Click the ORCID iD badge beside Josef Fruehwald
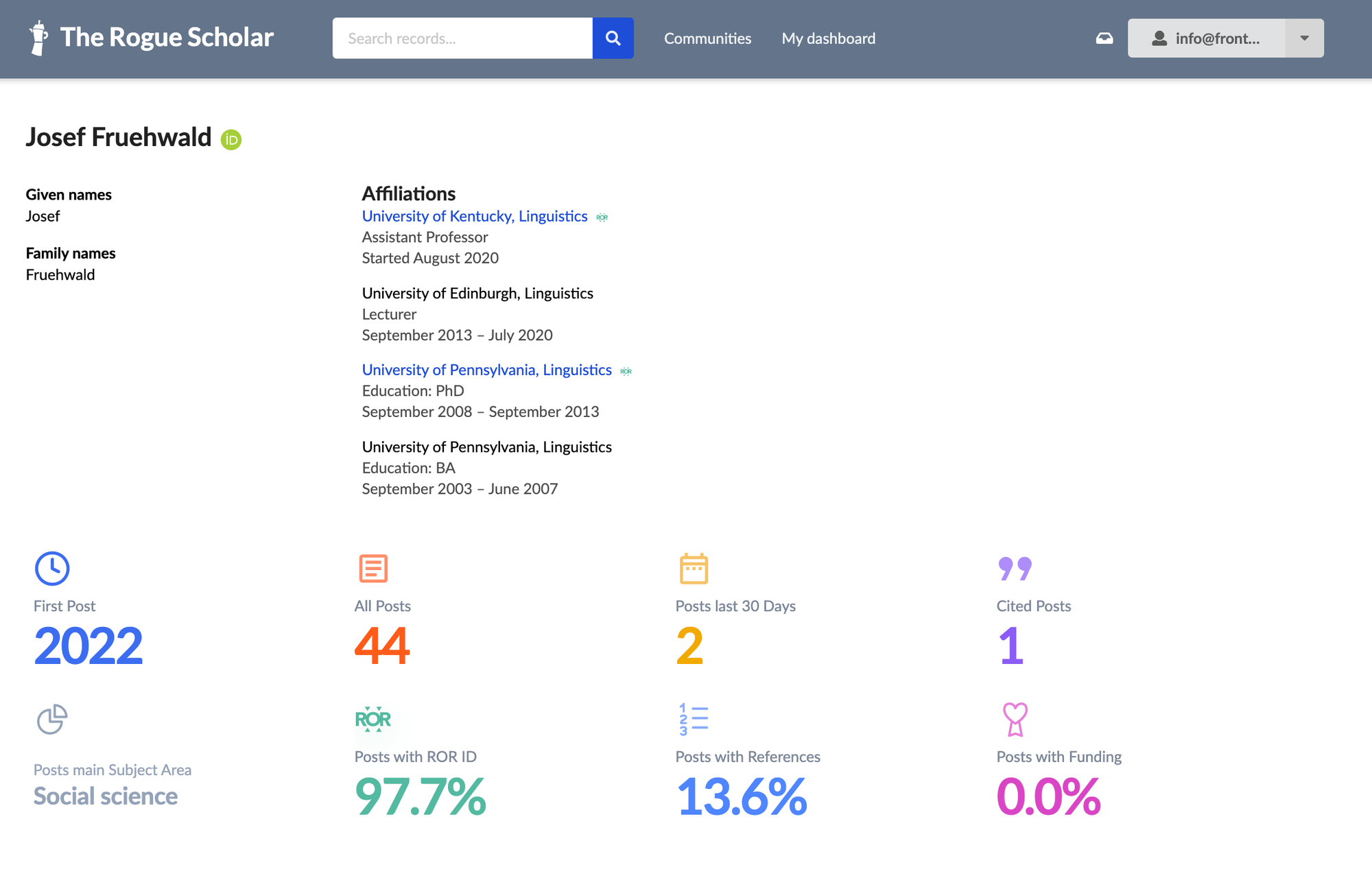1372x889 pixels. click(231, 139)
